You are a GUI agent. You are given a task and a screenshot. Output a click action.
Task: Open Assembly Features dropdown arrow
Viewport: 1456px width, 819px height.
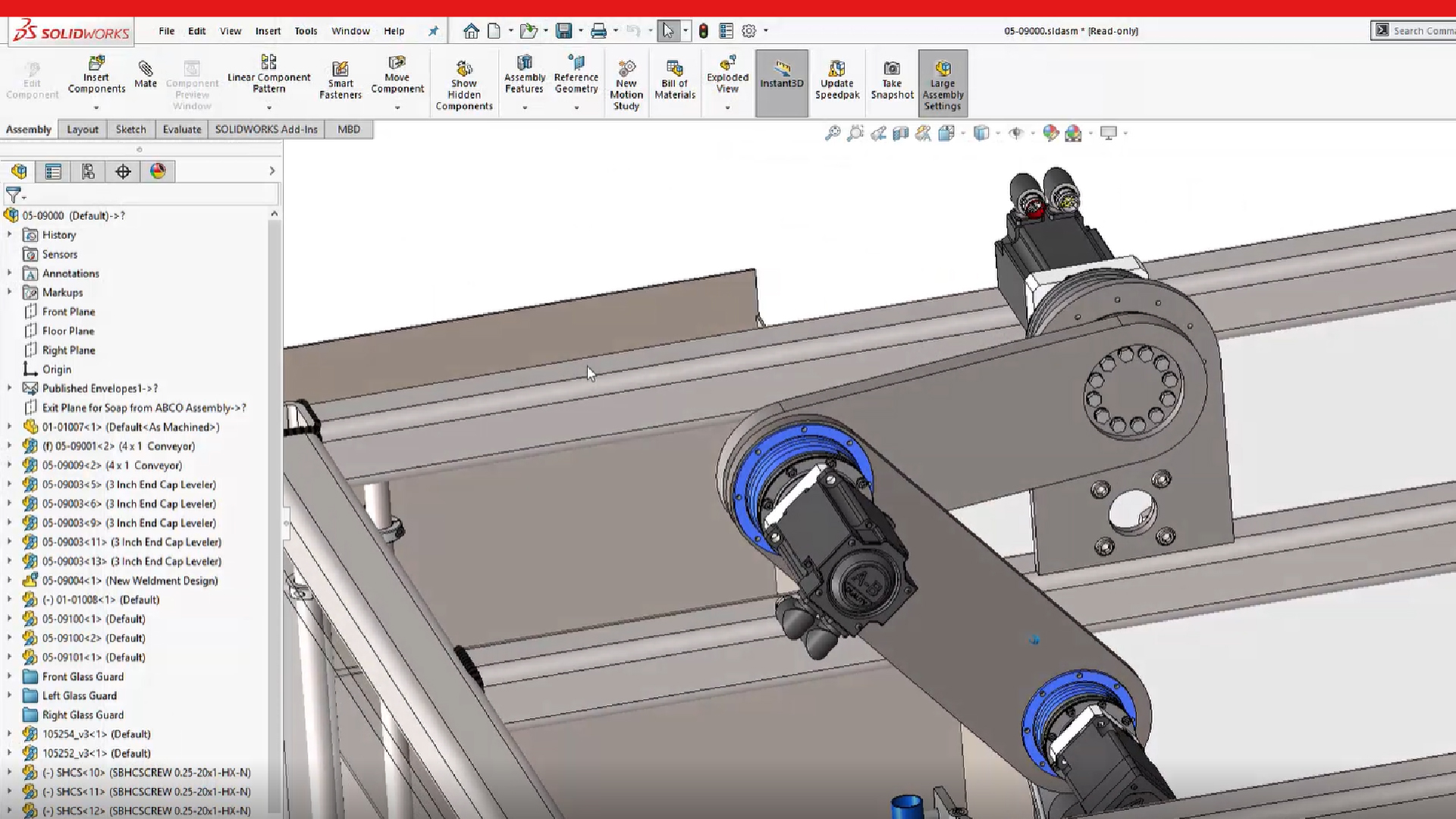(x=524, y=108)
